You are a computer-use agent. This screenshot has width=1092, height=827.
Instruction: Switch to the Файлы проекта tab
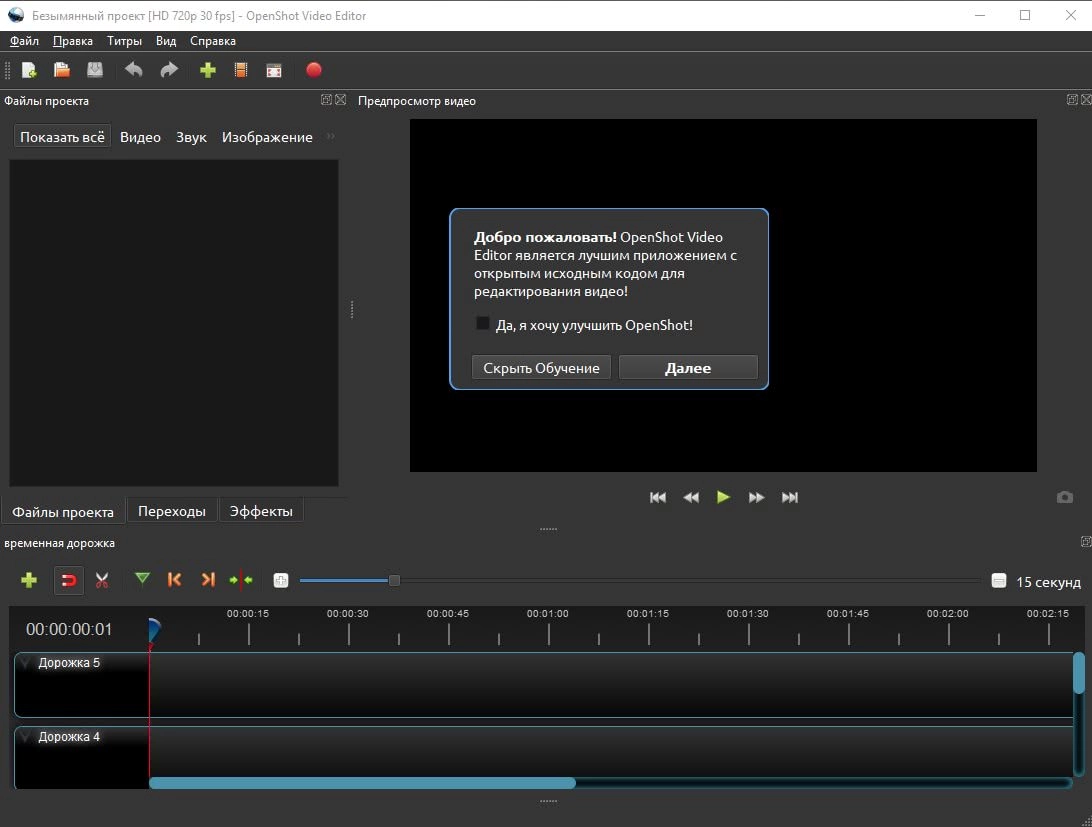click(x=63, y=512)
